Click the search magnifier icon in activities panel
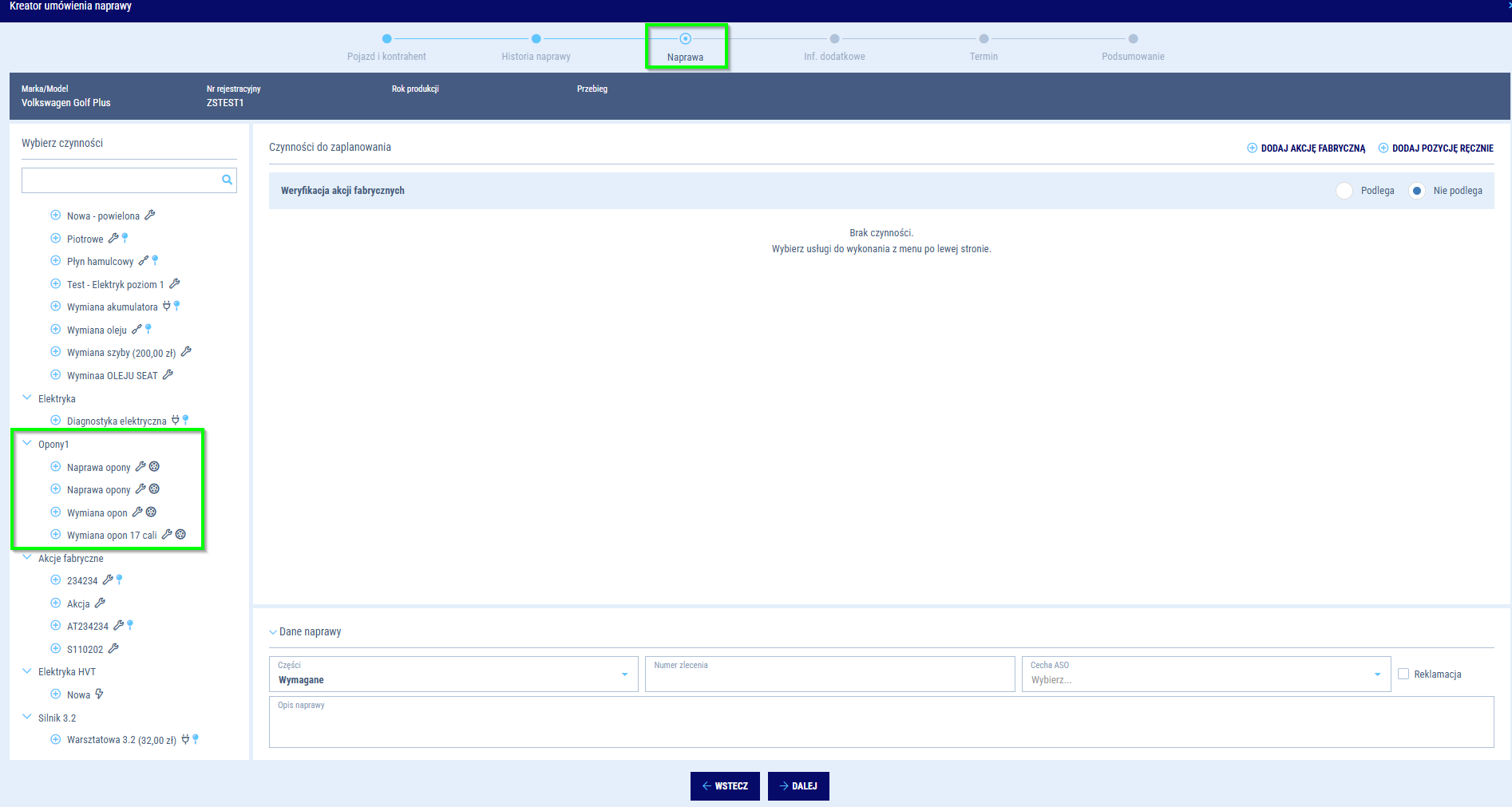Image resolution: width=1512 pixels, height=807 pixels. (x=227, y=180)
